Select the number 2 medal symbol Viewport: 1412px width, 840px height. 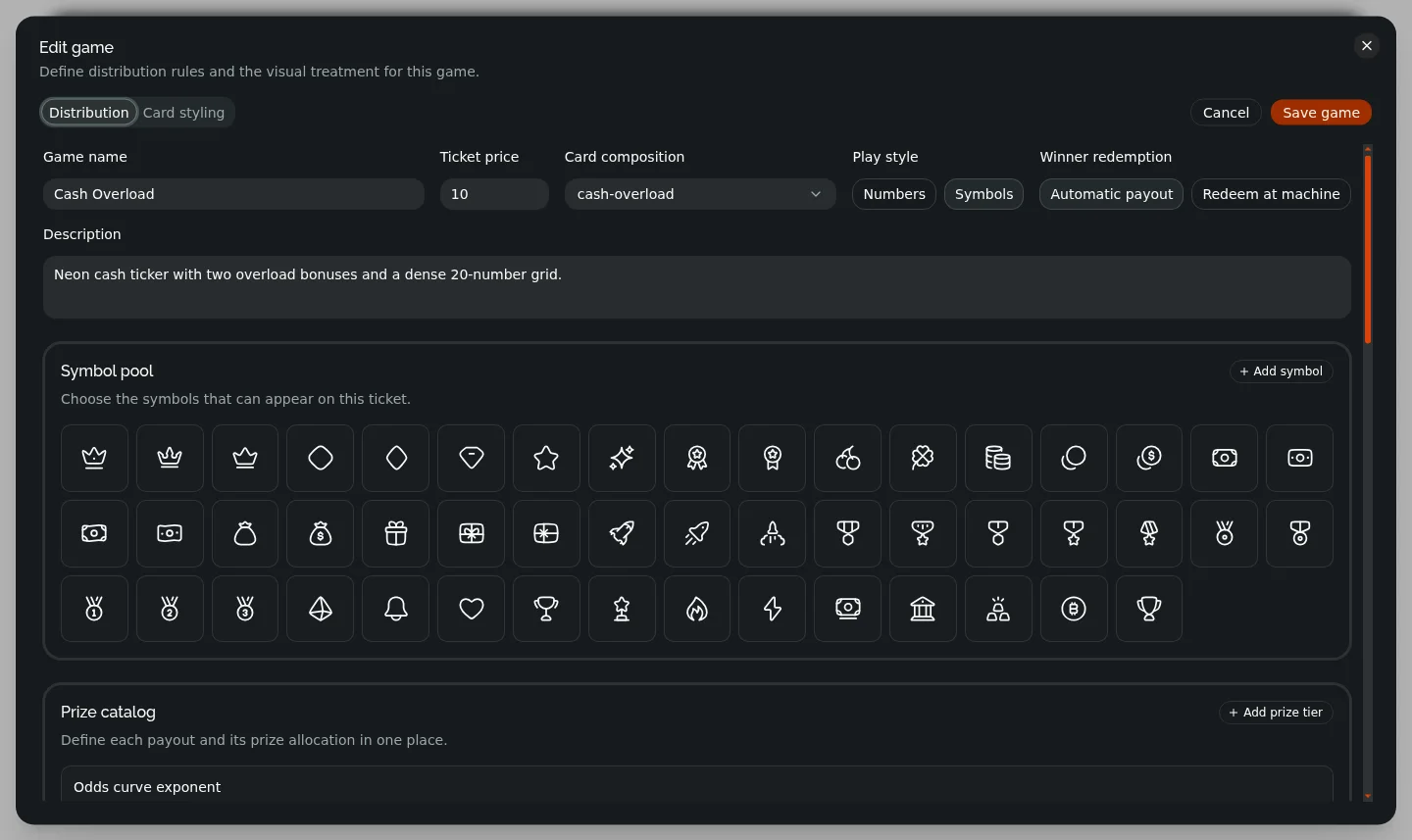pos(170,609)
